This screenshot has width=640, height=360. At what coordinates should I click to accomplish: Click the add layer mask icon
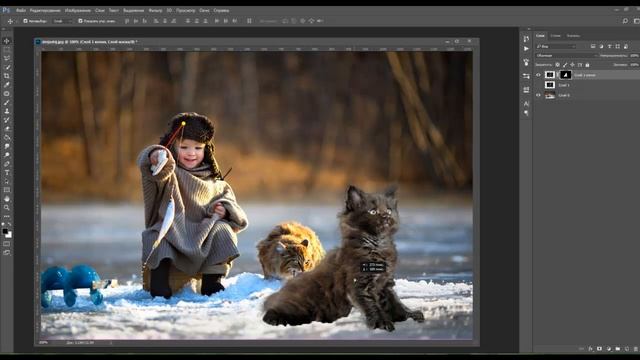pyautogui.click(x=600, y=349)
